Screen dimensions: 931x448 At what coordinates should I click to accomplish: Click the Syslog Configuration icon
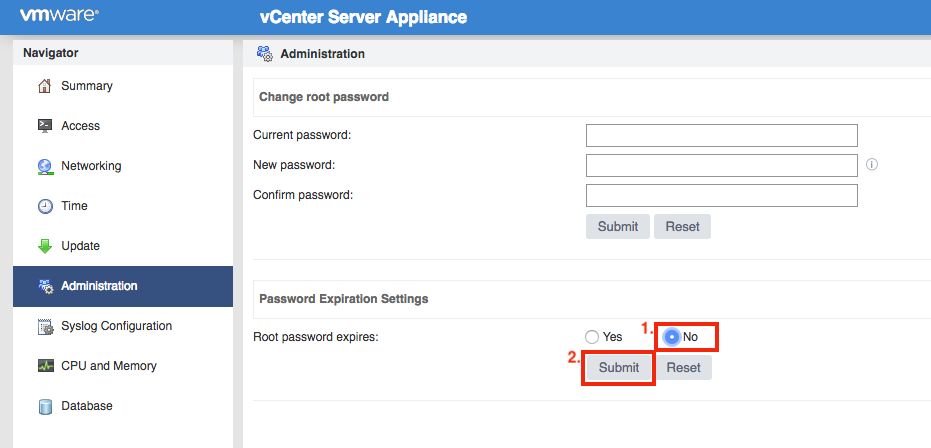coord(45,326)
